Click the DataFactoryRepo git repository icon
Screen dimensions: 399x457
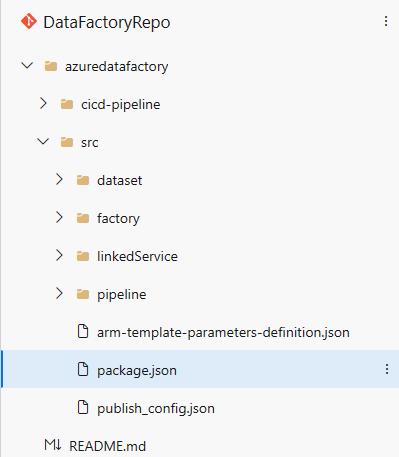click(29, 21)
